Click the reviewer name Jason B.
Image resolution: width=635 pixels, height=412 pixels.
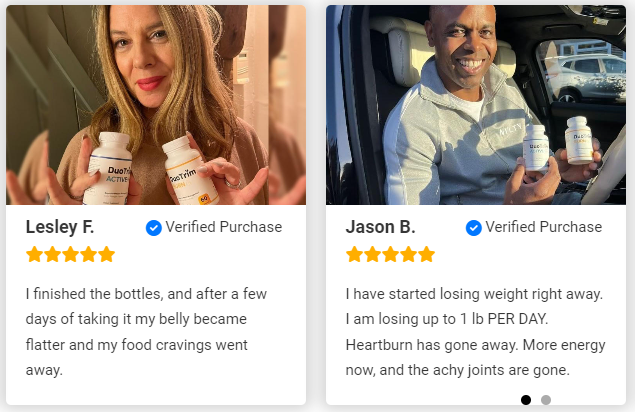click(x=381, y=227)
